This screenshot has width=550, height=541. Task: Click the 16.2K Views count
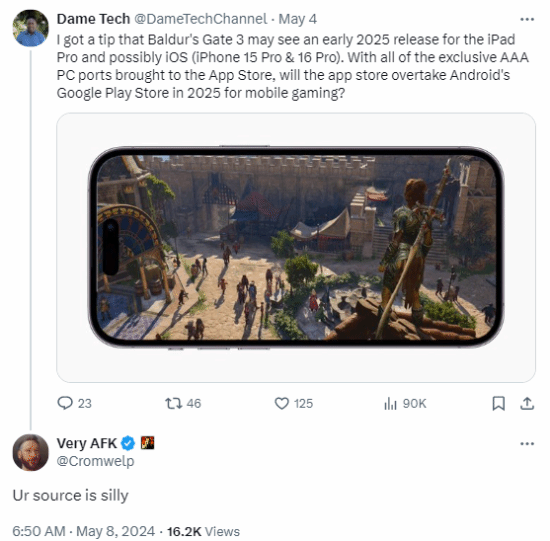pyautogui.click(x=203, y=531)
